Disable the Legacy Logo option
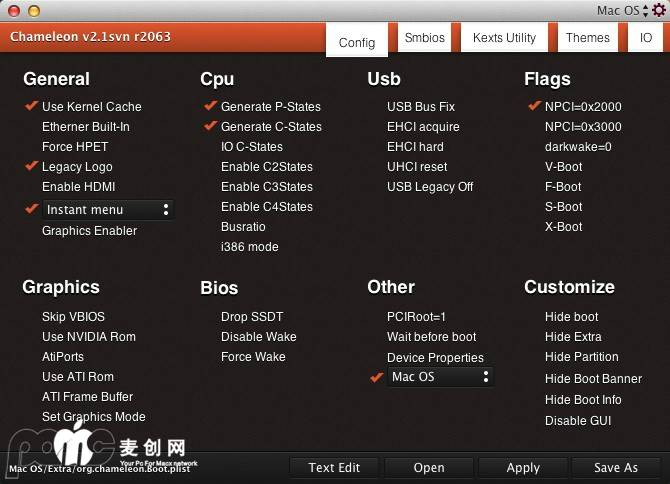 pyautogui.click(x=32, y=166)
